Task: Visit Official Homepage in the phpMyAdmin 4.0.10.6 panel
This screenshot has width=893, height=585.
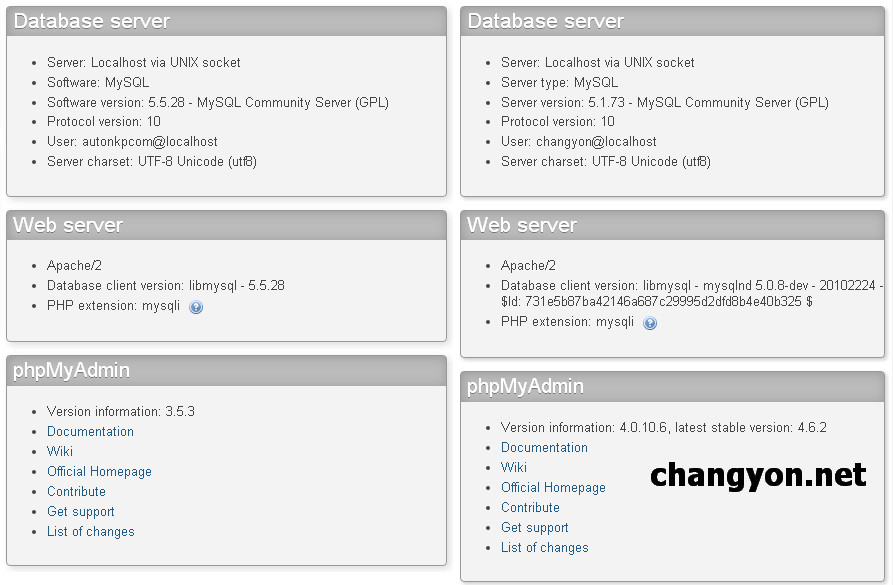Action: (x=553, y=487)
